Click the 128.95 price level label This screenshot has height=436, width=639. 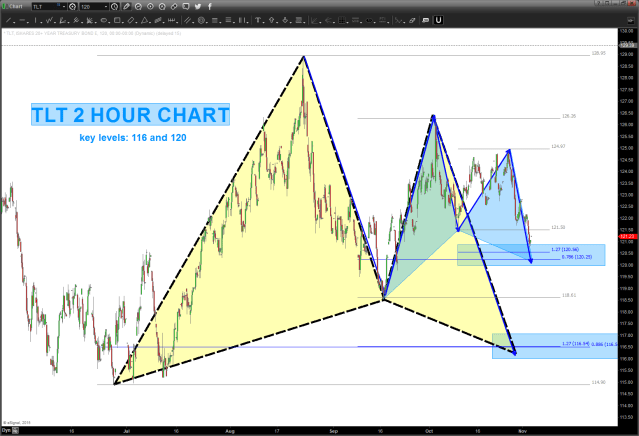[x=598, y=53]
